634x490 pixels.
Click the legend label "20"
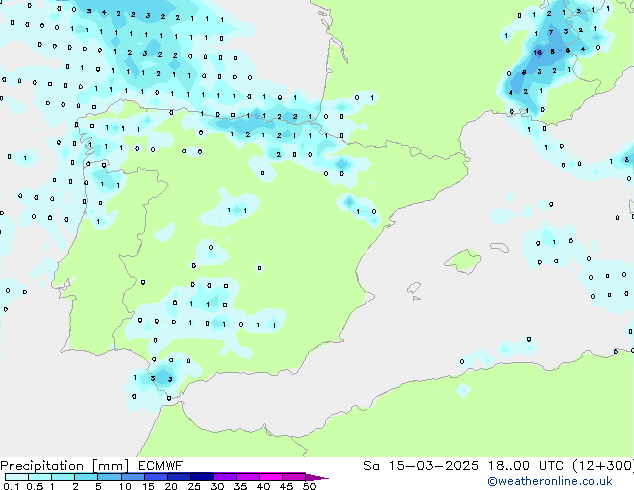coord(171,486)
